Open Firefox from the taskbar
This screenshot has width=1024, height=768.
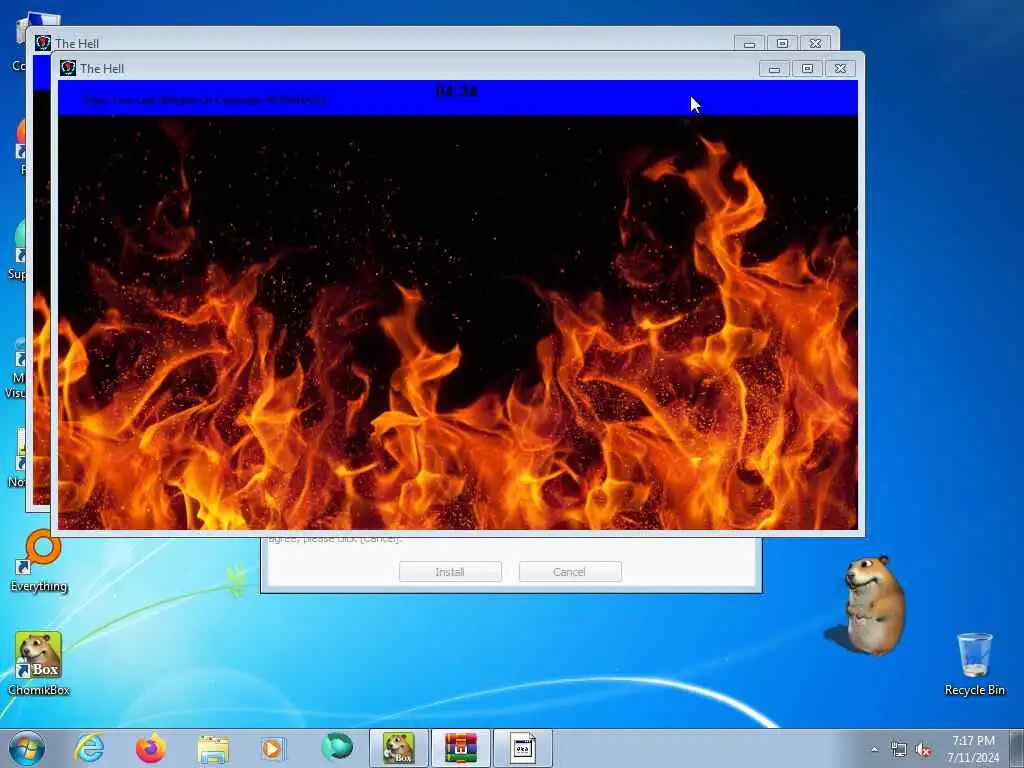(150, 748)
